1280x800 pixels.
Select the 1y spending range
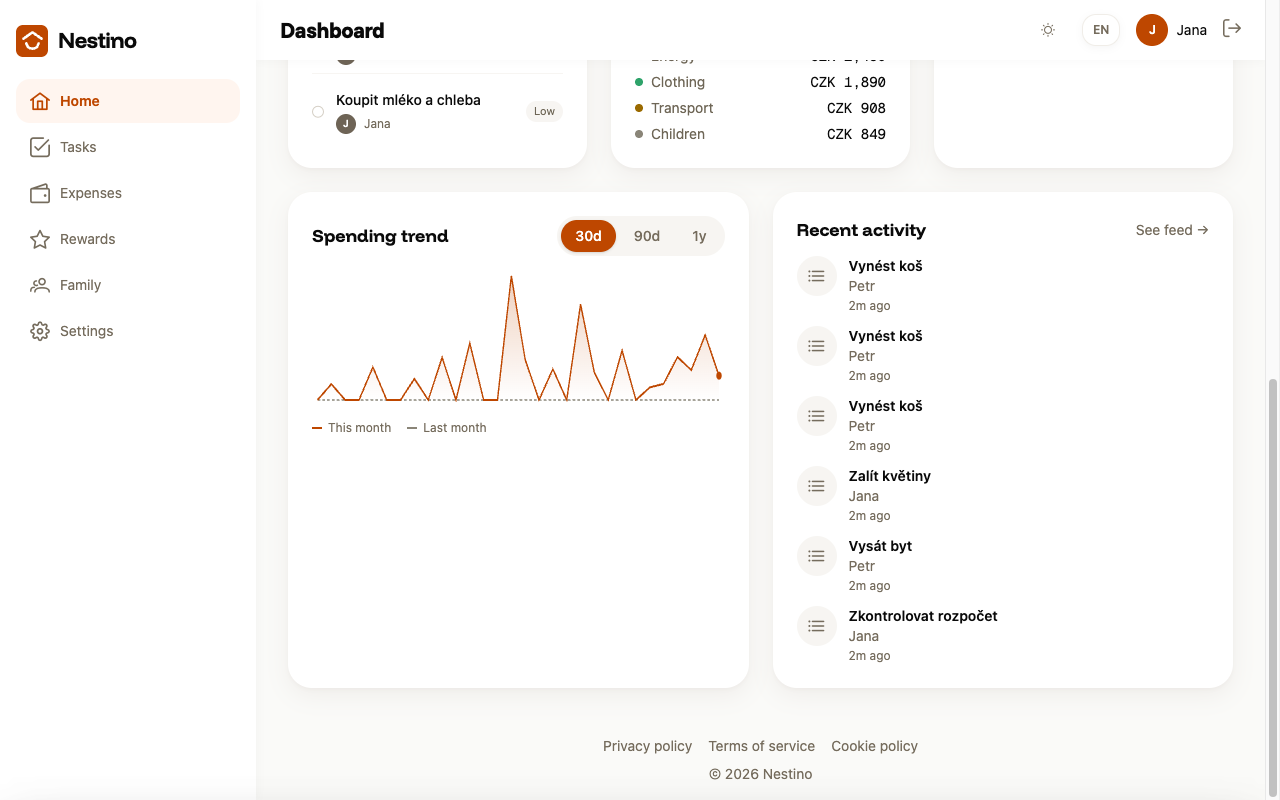point(699,236)
